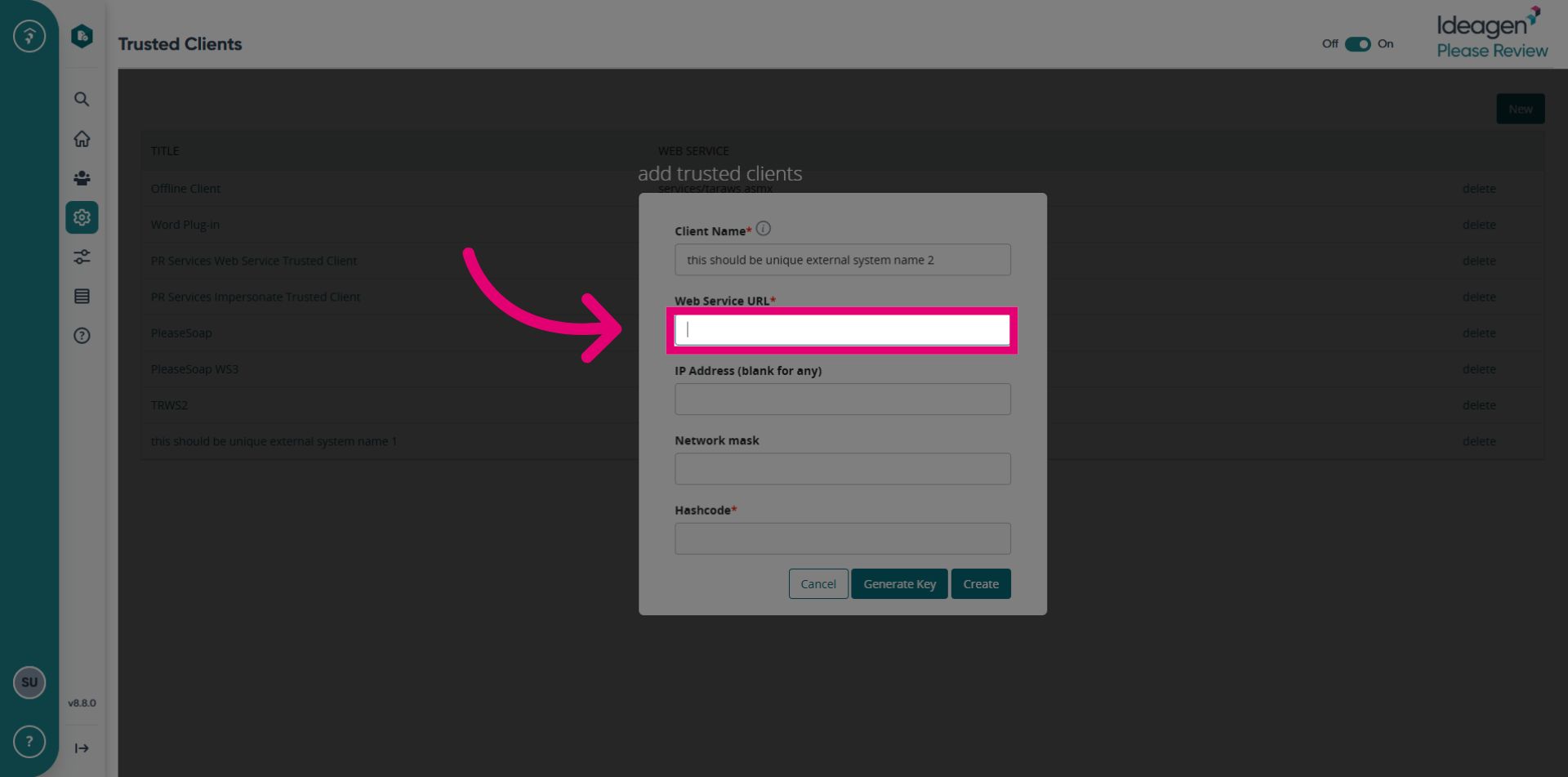Viewport: 1568px width, 777px height.
Task: Delete PR Services Impersonate Trusted Client
Action: click(1479, 297)
